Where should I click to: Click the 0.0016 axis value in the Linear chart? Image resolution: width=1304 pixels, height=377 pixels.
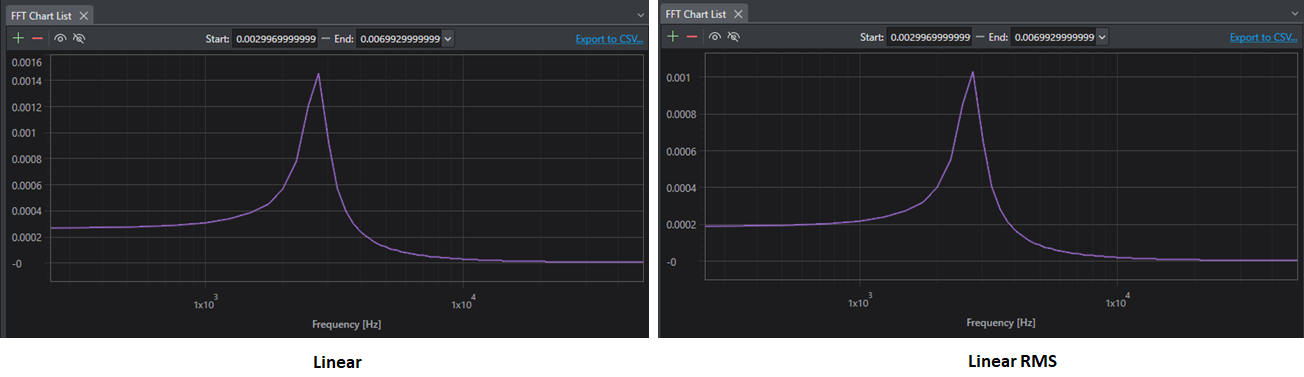pos(26,62)
